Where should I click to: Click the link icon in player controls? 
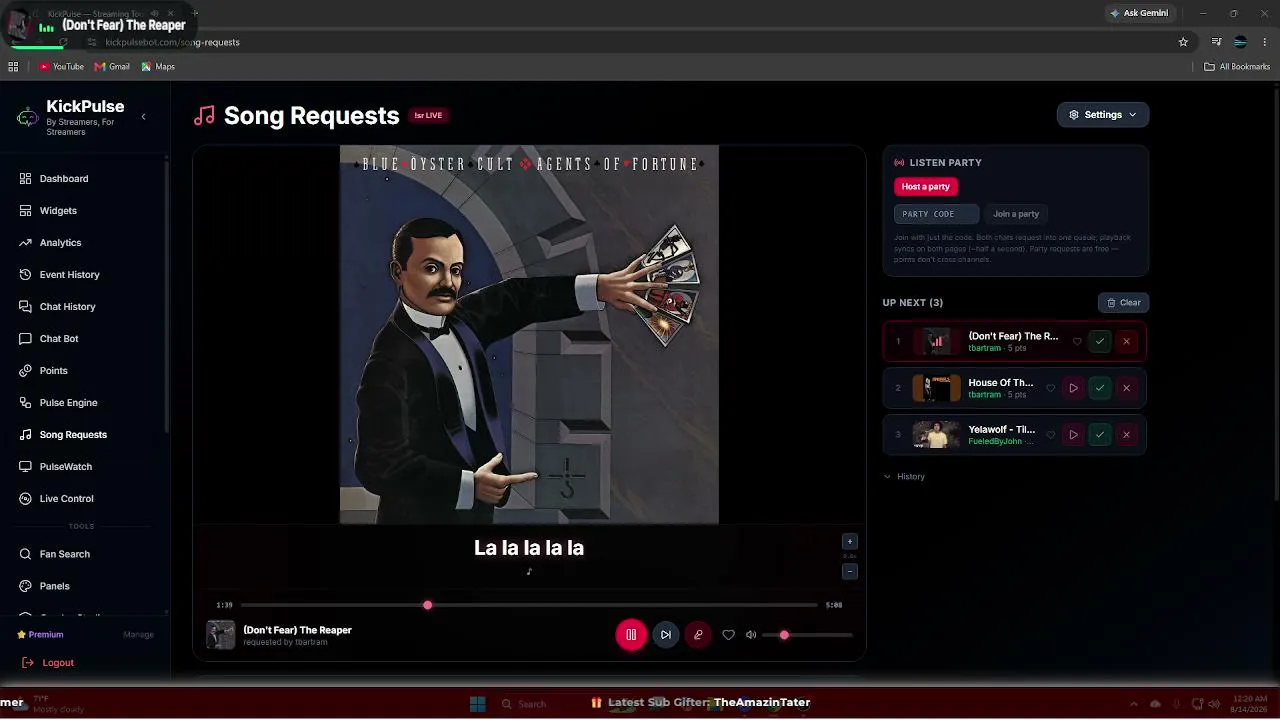click(x=698, y=635)
